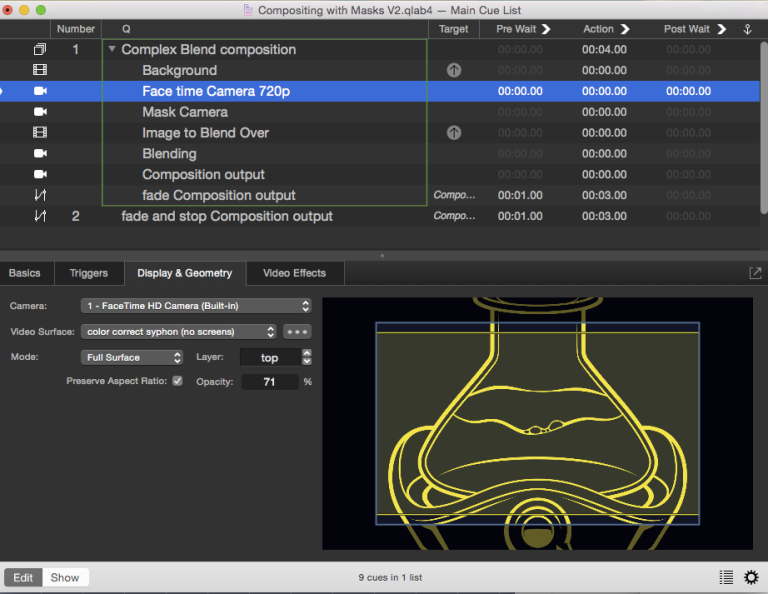Screen dimensions: 768x594
Task: Switch to Show mode
Action: (65, 577)
